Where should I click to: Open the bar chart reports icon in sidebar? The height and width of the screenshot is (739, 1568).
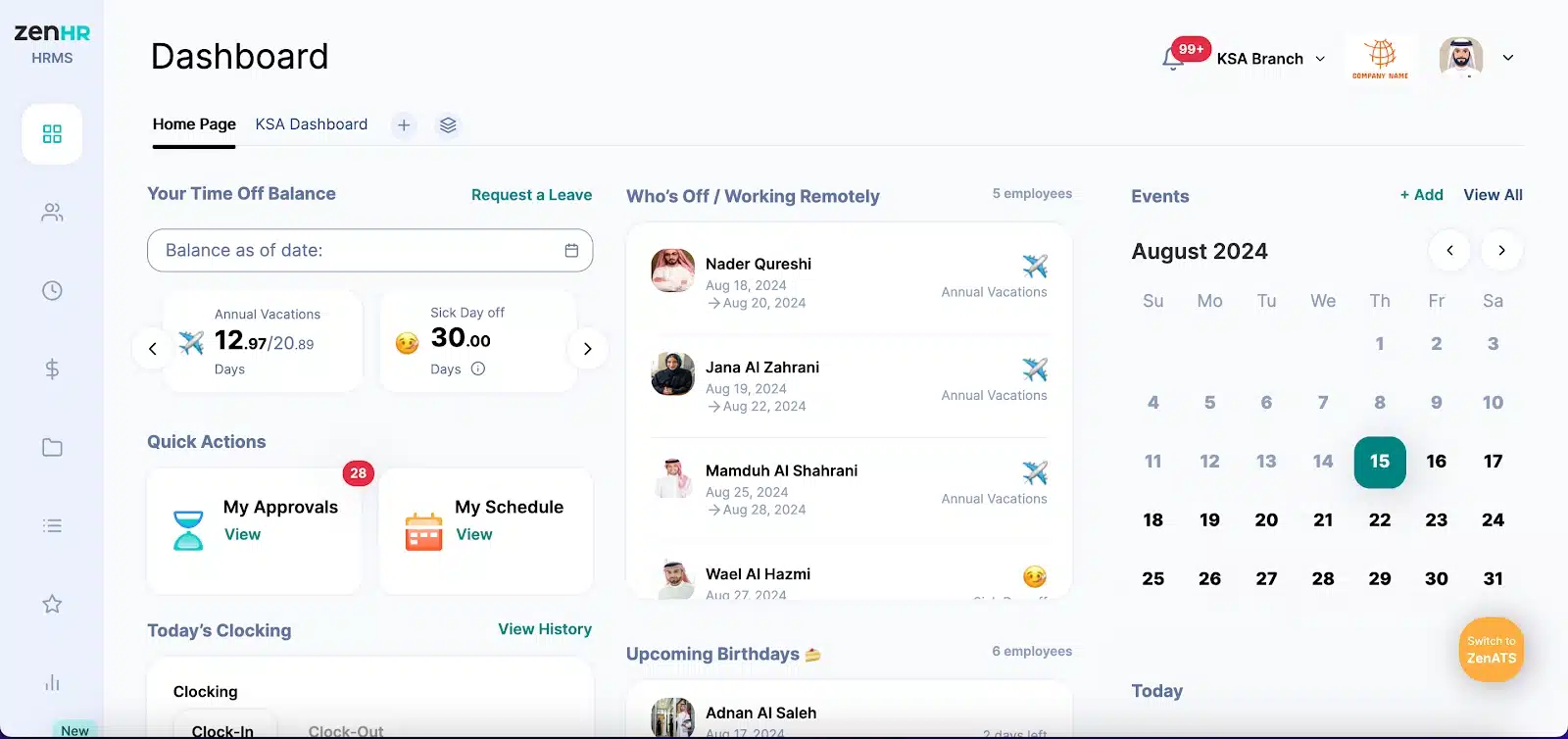[52, 682]
